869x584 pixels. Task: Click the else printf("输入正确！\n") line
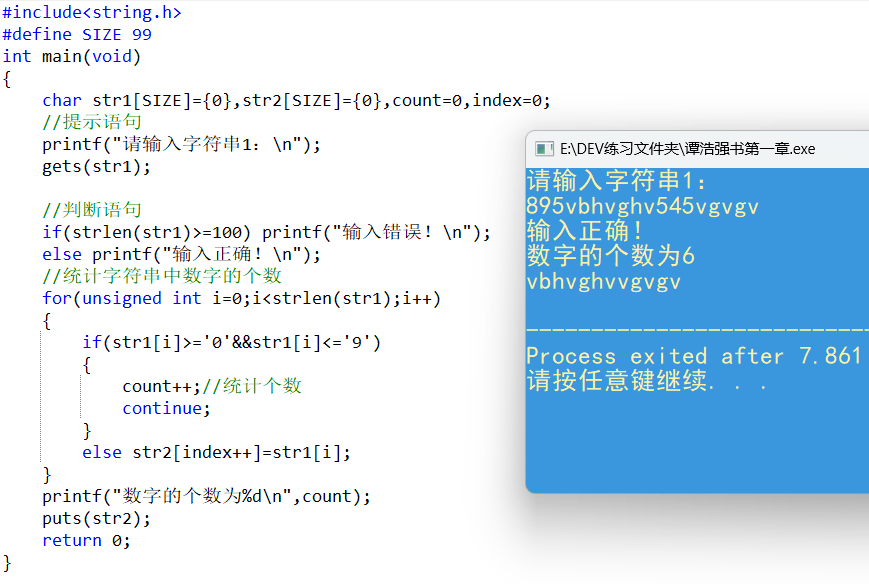tap(182, 254)
